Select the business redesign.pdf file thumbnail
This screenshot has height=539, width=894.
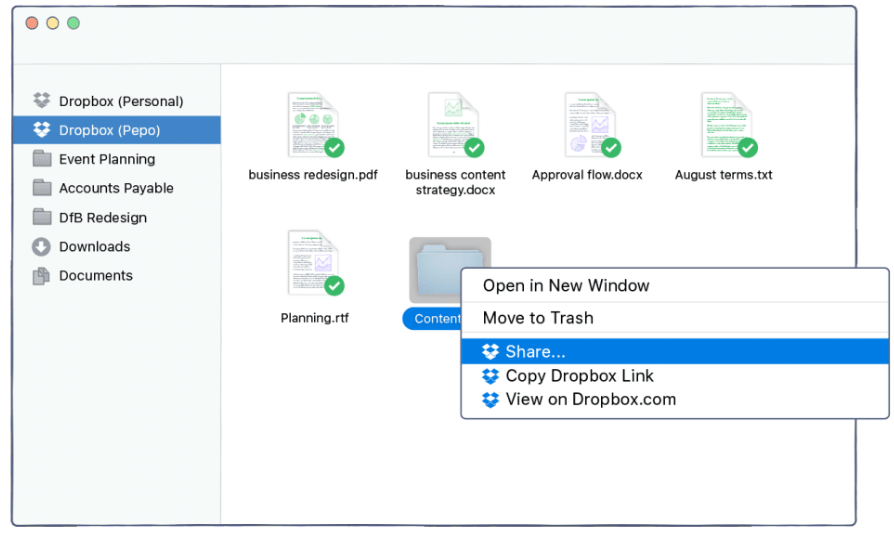(x=314, y=125)
